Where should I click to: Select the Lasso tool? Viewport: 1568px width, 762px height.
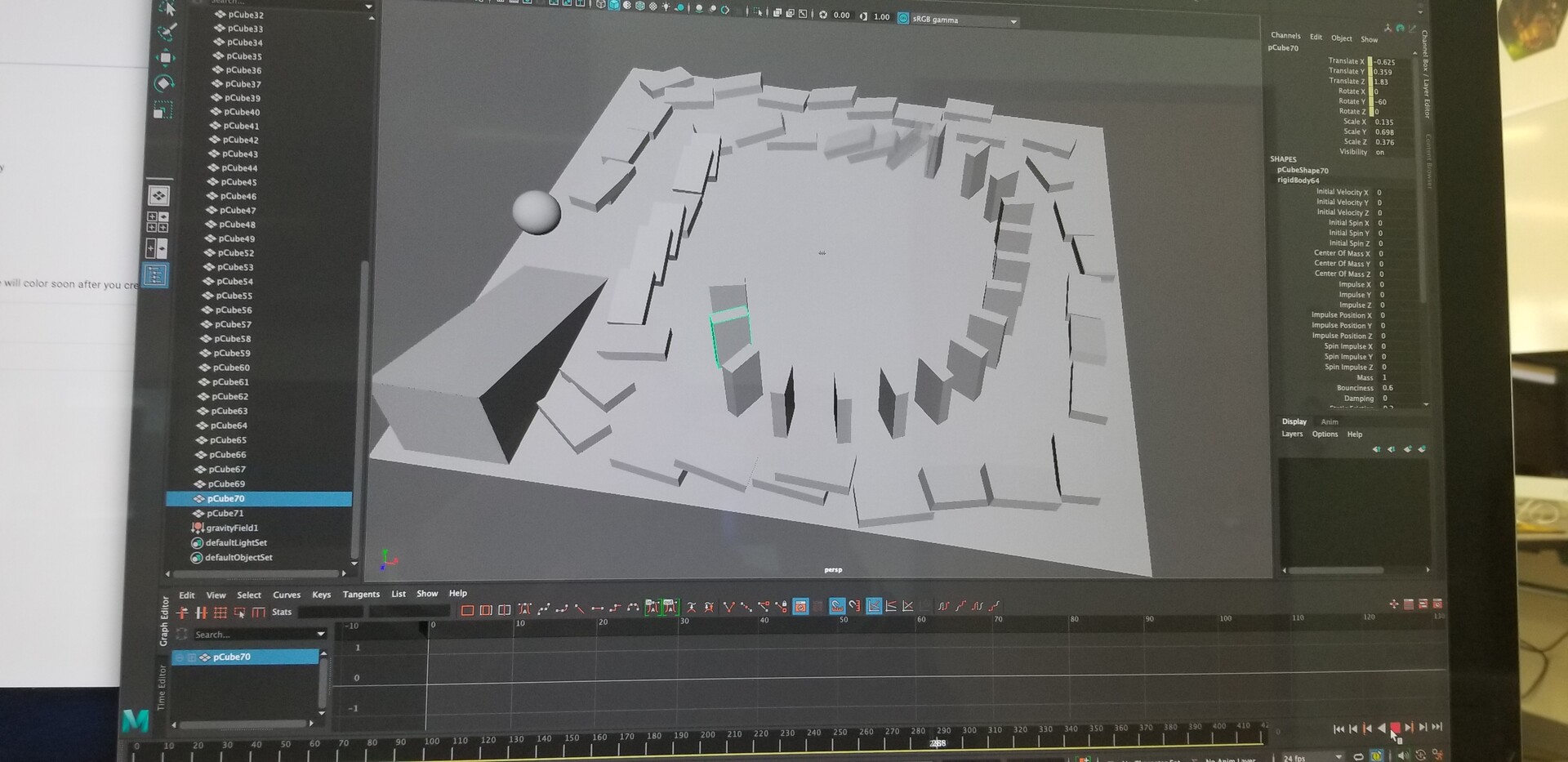(x=164, y=32)
